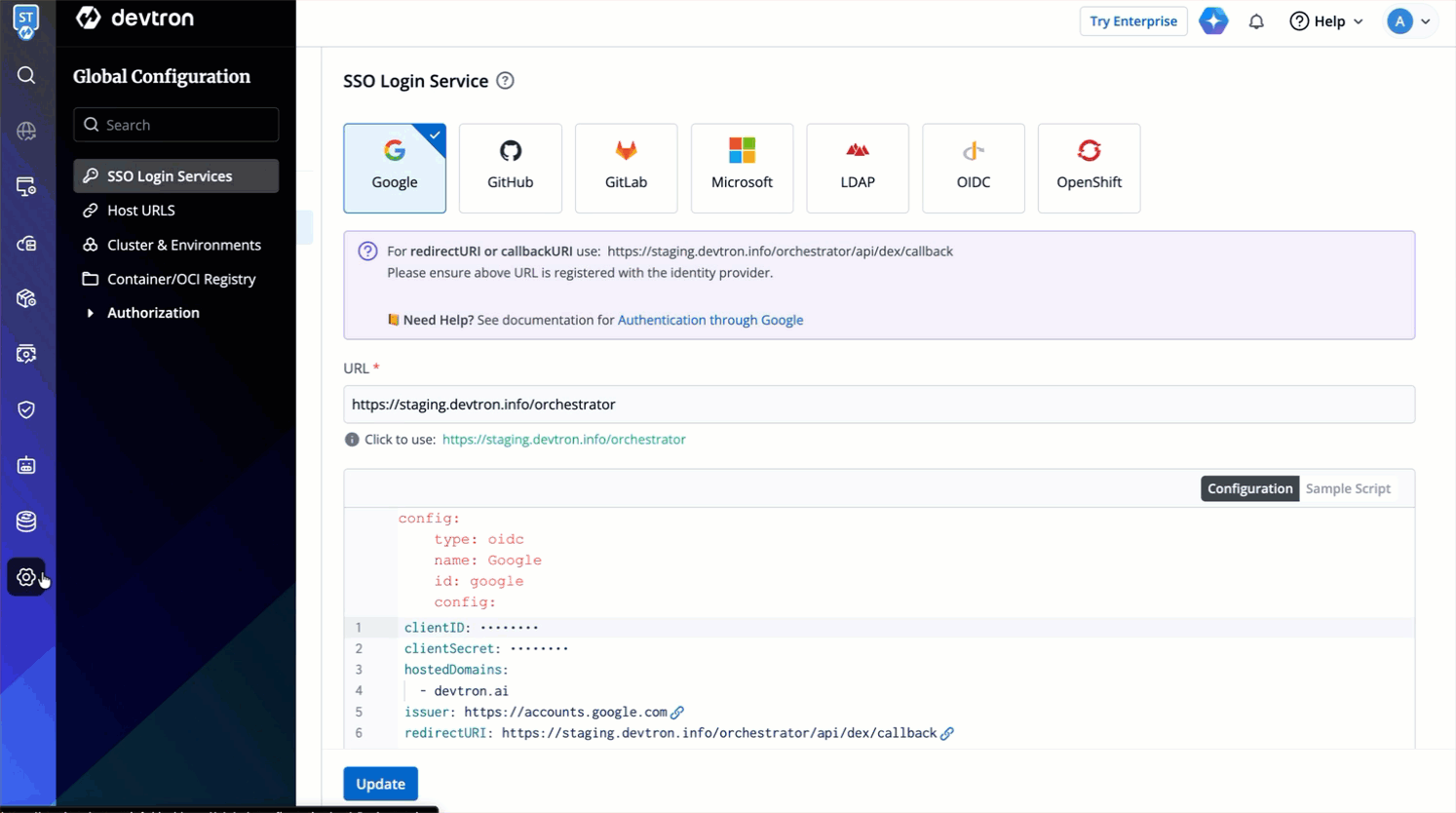Select the Microsoft SSO provider
Viewport: 1456px width, 813px height.
pos(742,168)
